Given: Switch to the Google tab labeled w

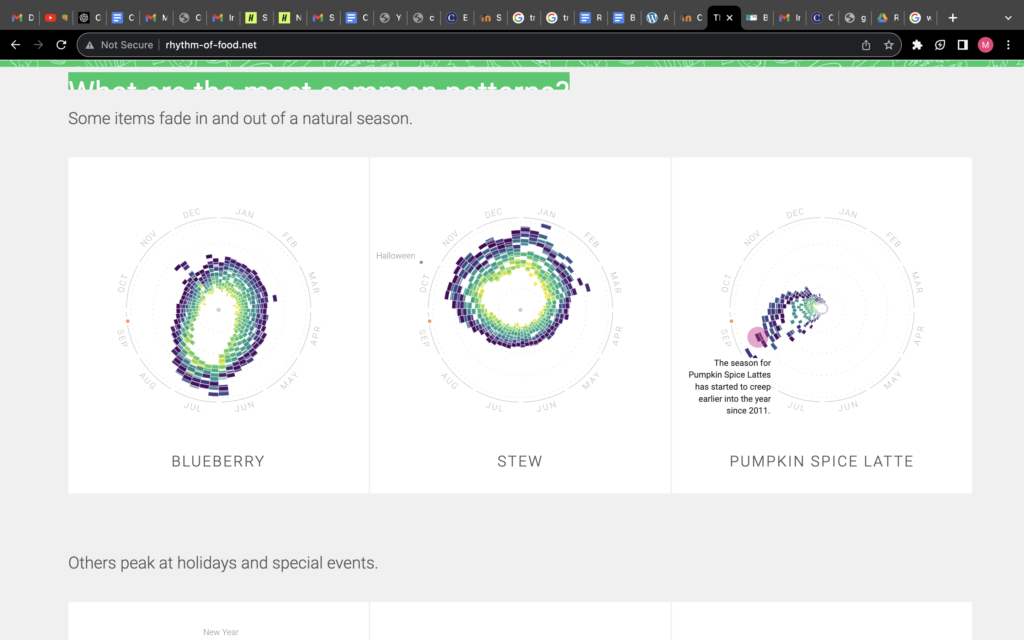Looking at the screenshot, I should tap(921, 18).
